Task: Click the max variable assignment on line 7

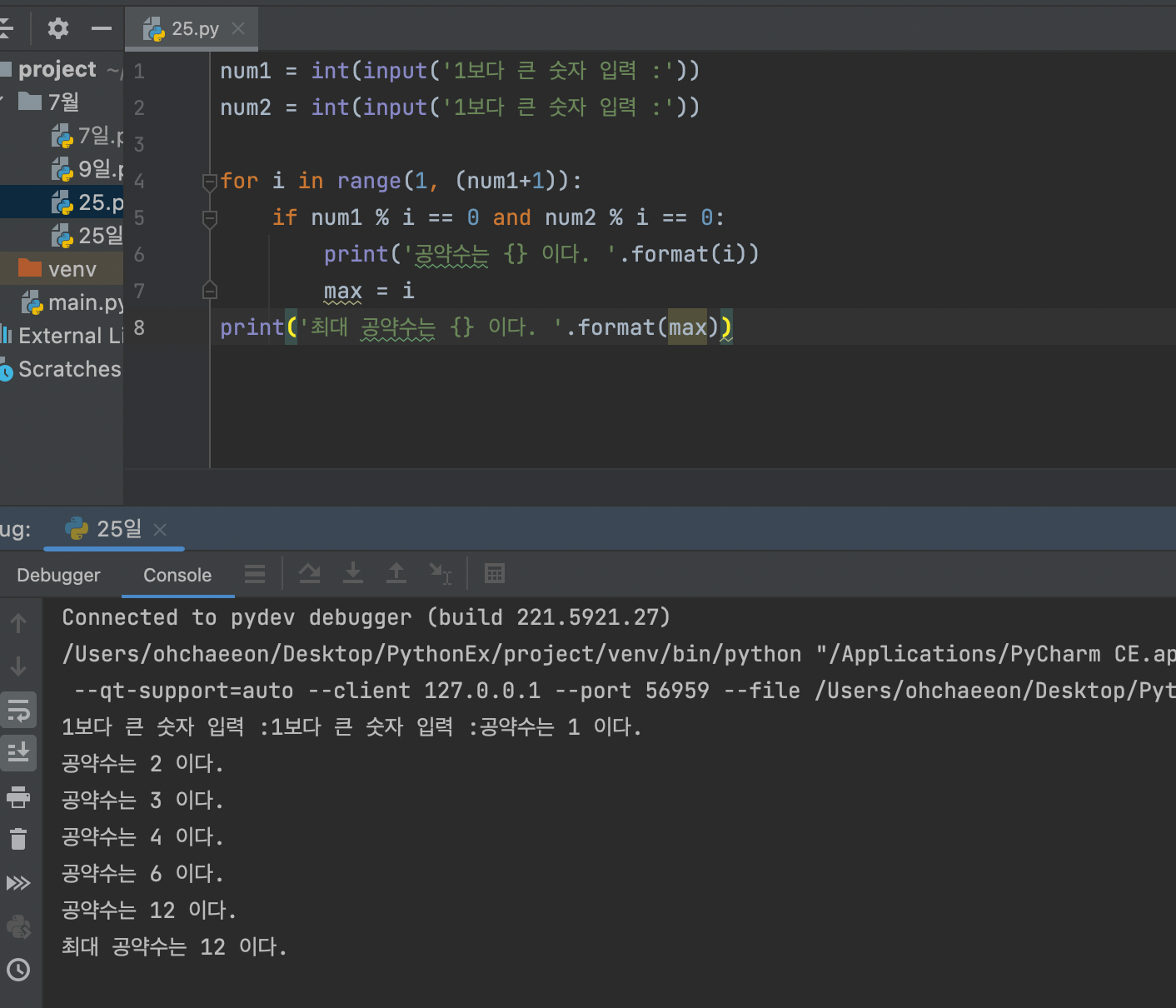Action: point(343,291)
